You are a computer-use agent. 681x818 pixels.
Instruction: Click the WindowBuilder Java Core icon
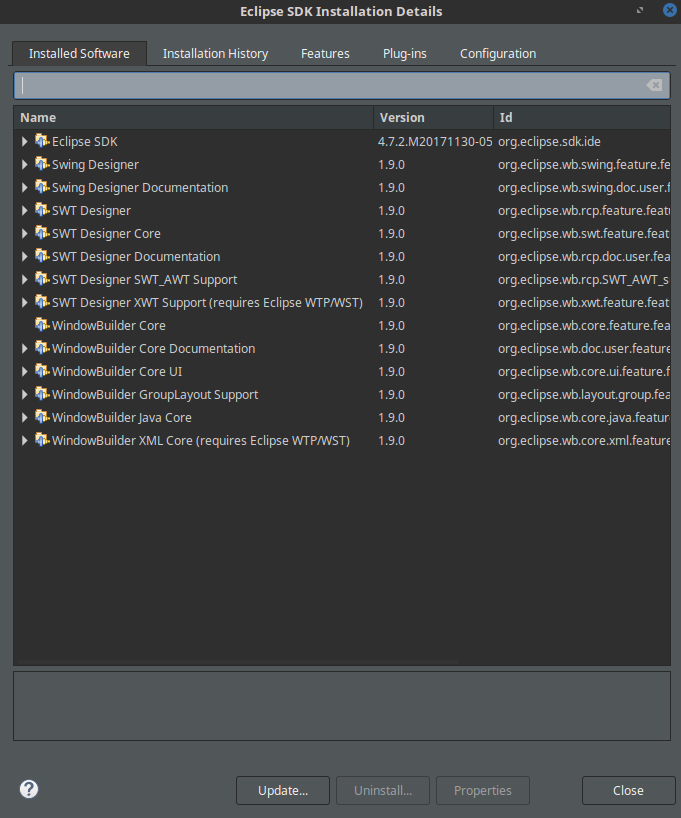42,416
